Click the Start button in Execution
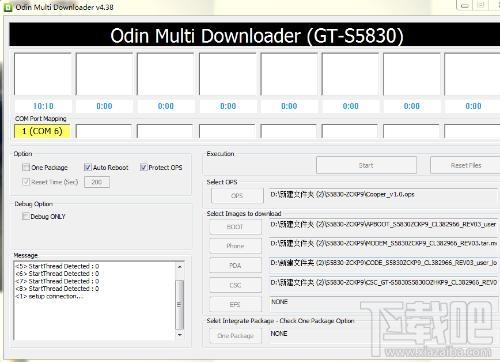500x362 pixels. (366, 165)
